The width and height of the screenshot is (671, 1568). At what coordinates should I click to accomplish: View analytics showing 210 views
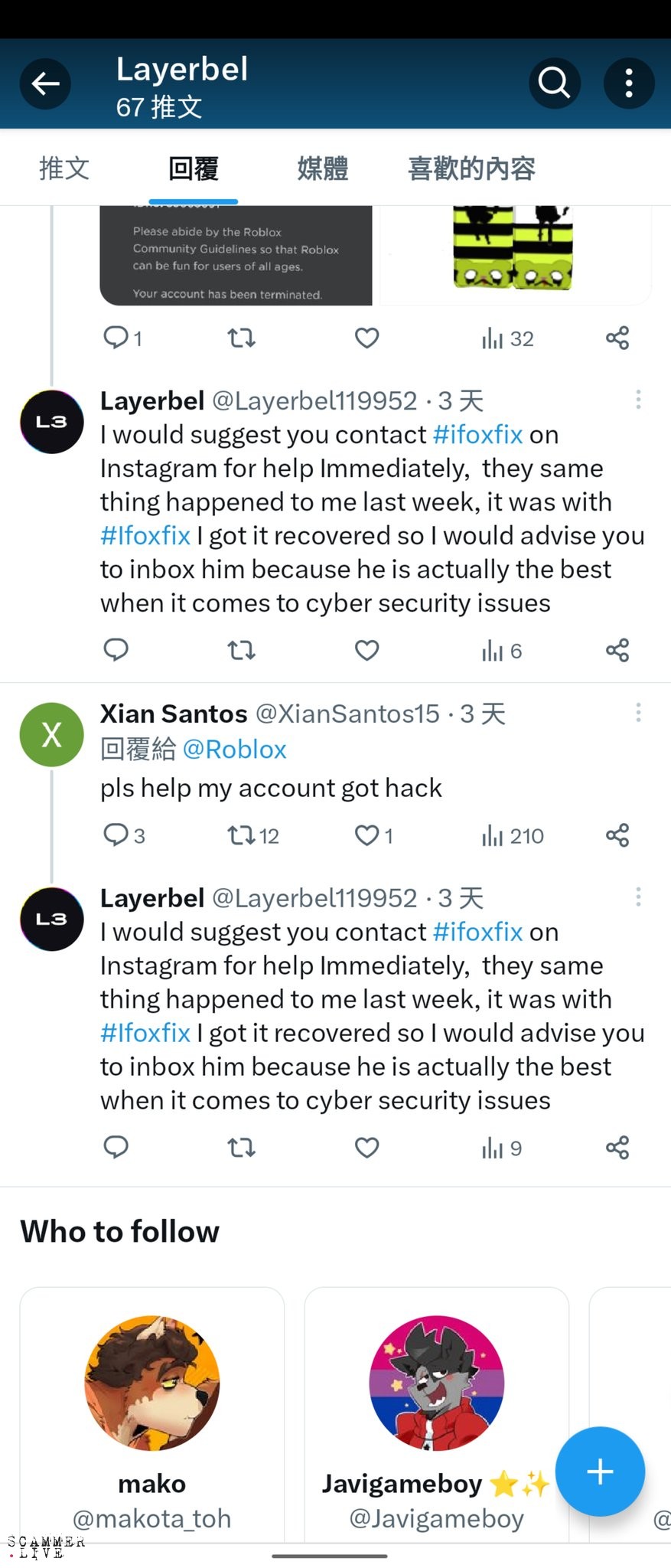coord(512,835)
